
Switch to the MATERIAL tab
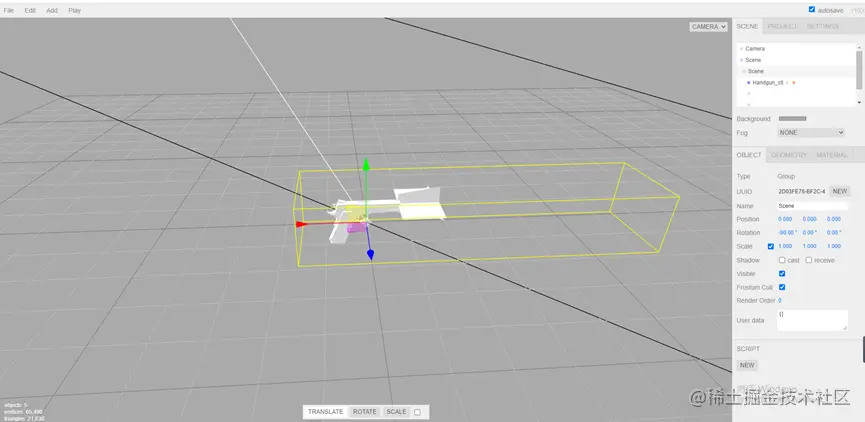(x=831, y=155)
